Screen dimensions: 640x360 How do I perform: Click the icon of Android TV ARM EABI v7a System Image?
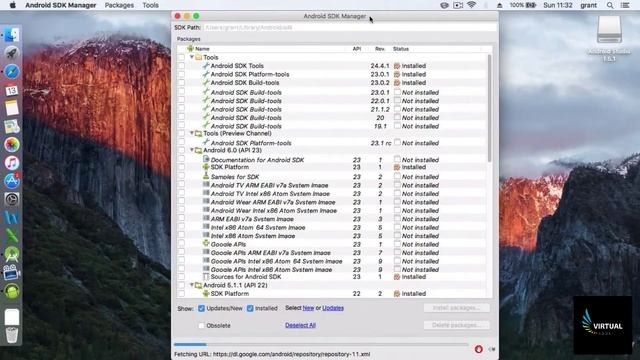(x=206, y=185)
